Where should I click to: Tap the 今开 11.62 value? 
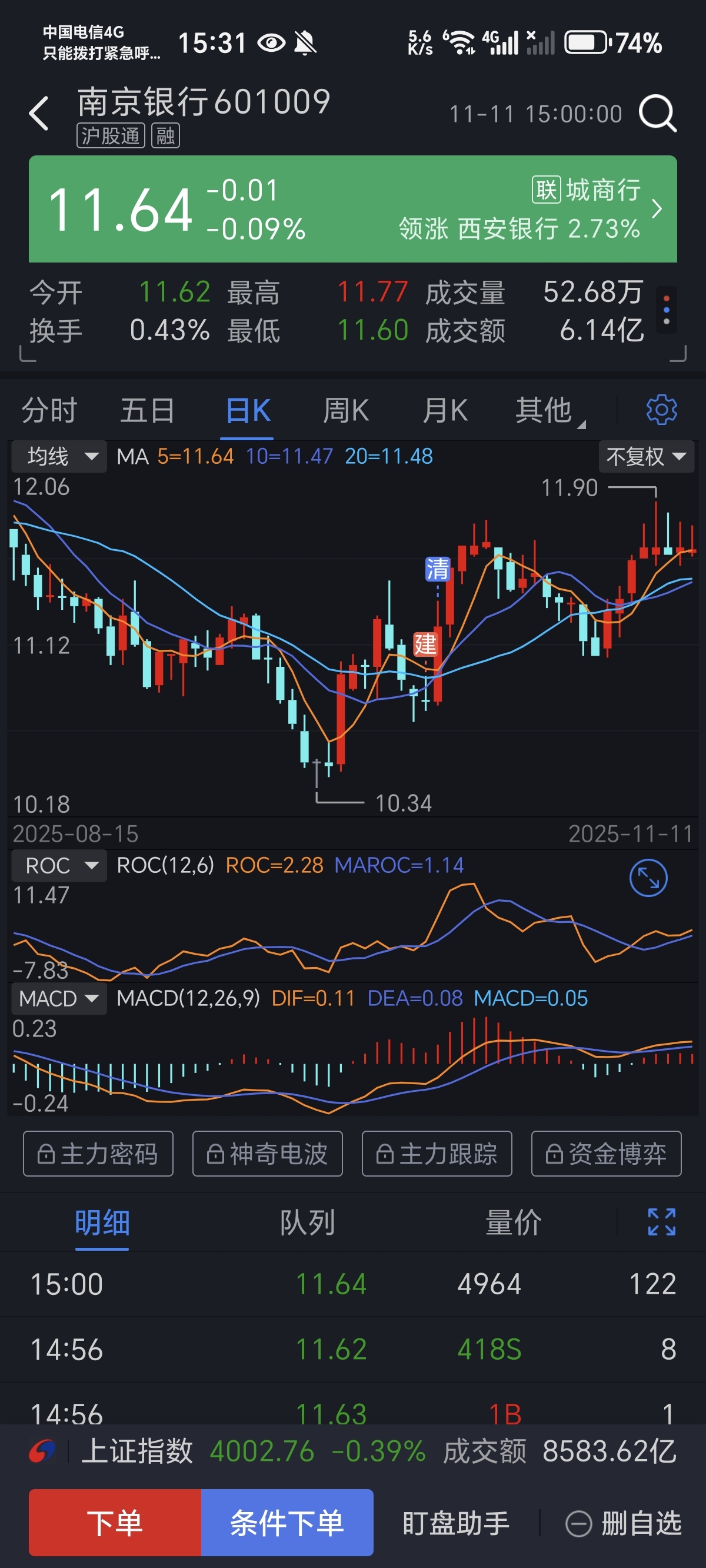tap(175, 292)
